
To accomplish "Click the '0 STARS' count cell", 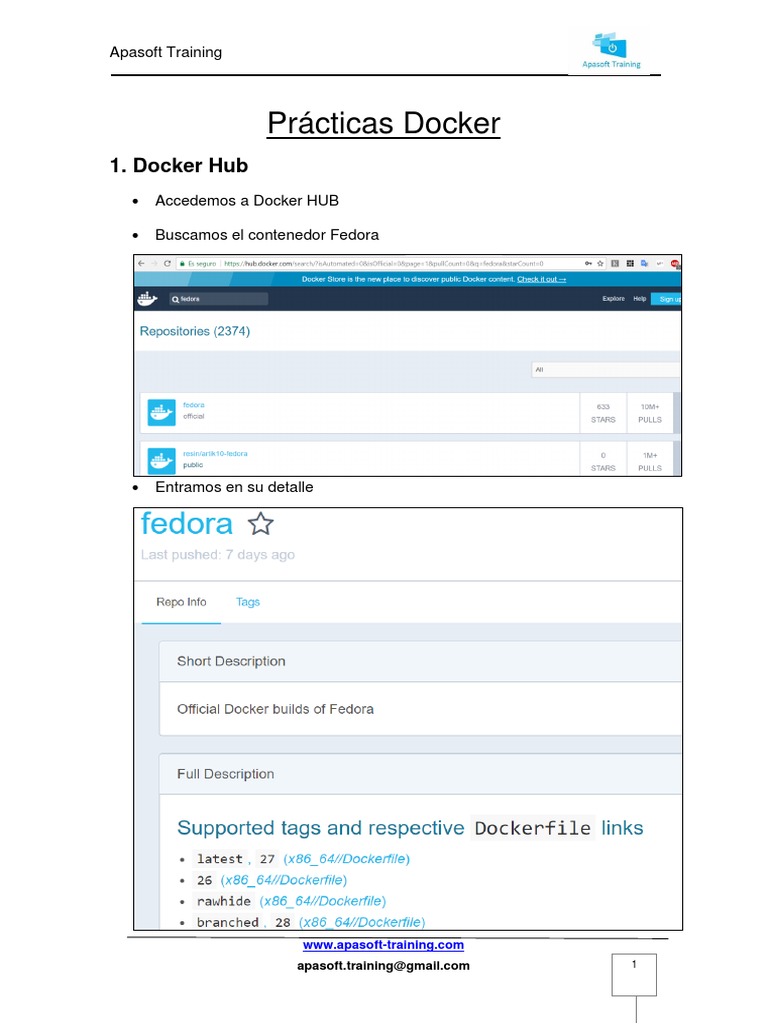I will [603, 460].
